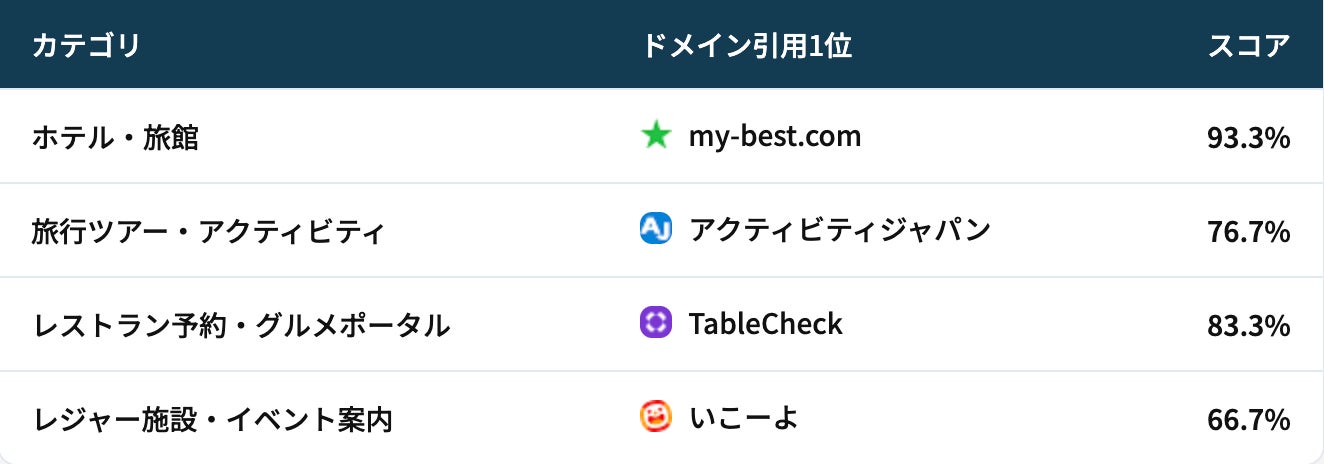
Task: Open the アクティビティジャパン domain link
Action: click(839, 230)
